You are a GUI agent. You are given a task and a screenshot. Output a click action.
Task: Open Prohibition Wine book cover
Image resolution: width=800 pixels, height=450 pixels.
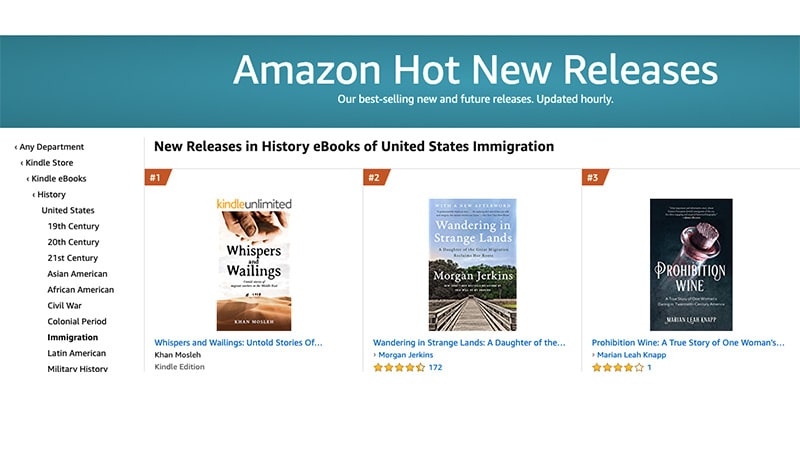pyautogui.click(x=691, y=265)
